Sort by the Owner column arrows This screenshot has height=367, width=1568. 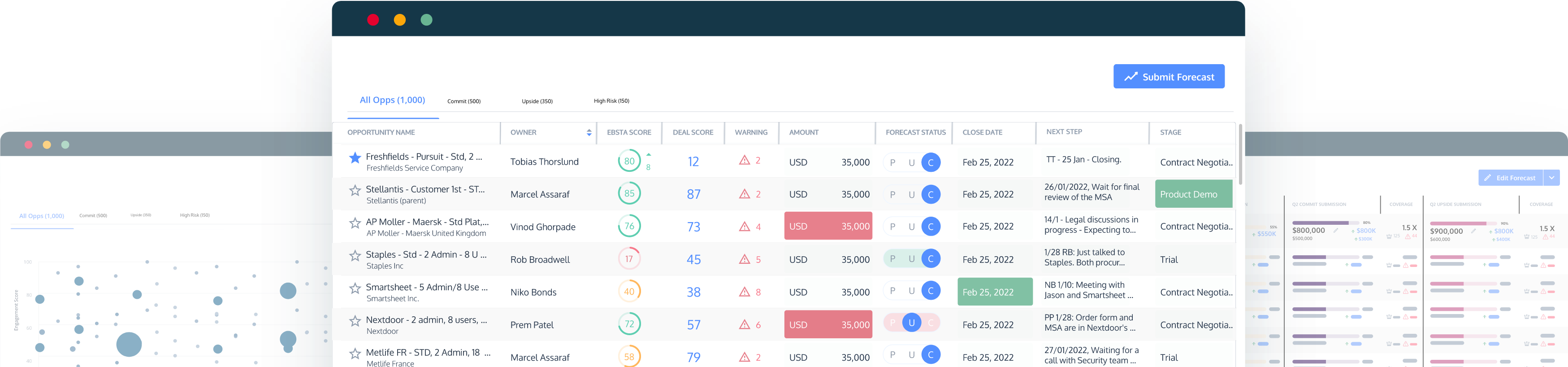(589, 133)
